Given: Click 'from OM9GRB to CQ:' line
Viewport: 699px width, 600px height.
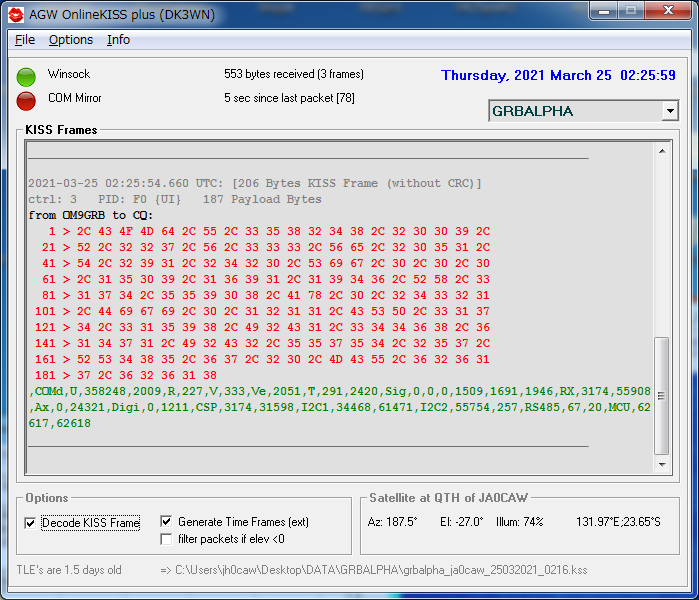Looking at the screenshot, I should point(90,215).
